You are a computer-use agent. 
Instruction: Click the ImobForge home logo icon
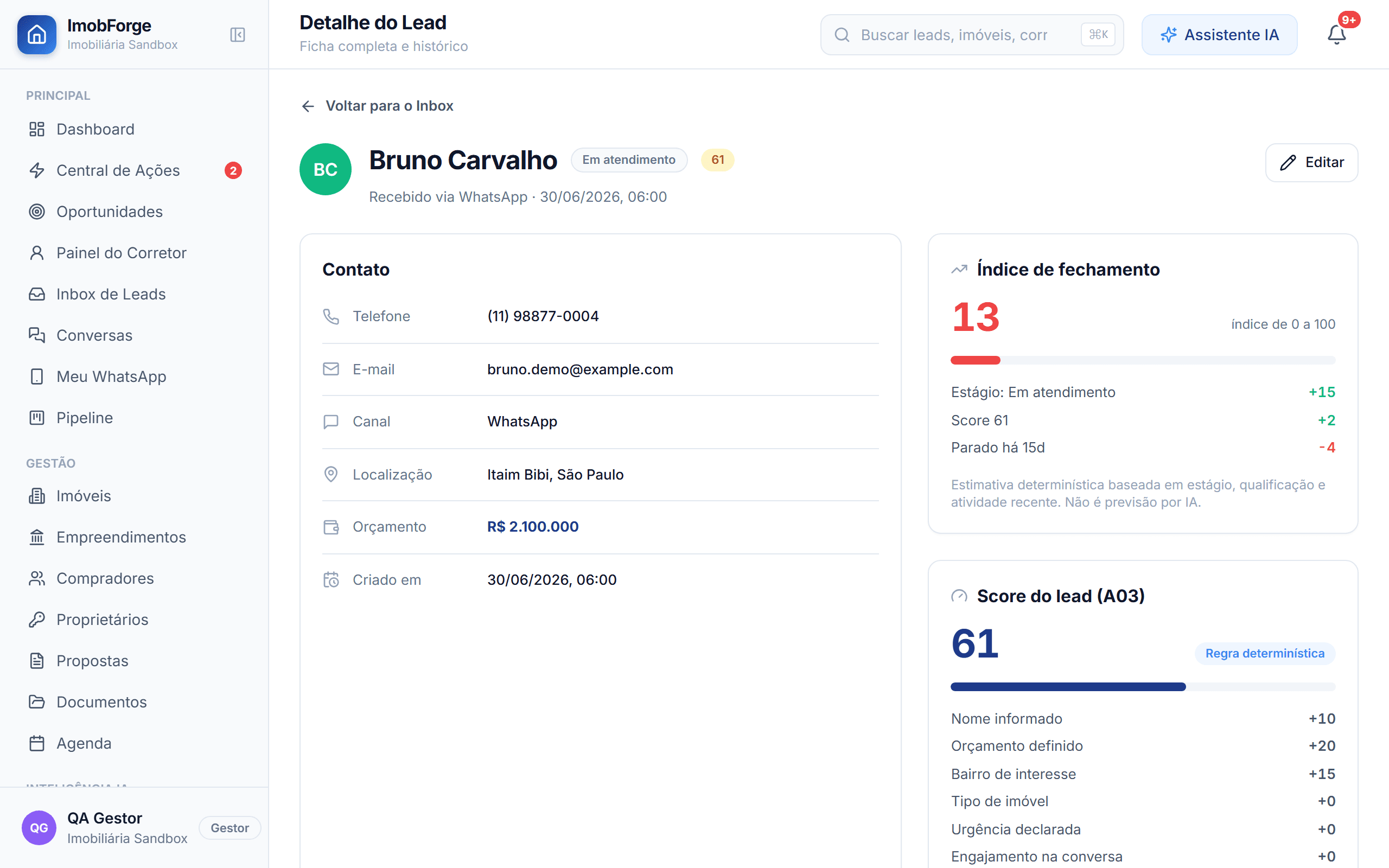tap(37, 34)
